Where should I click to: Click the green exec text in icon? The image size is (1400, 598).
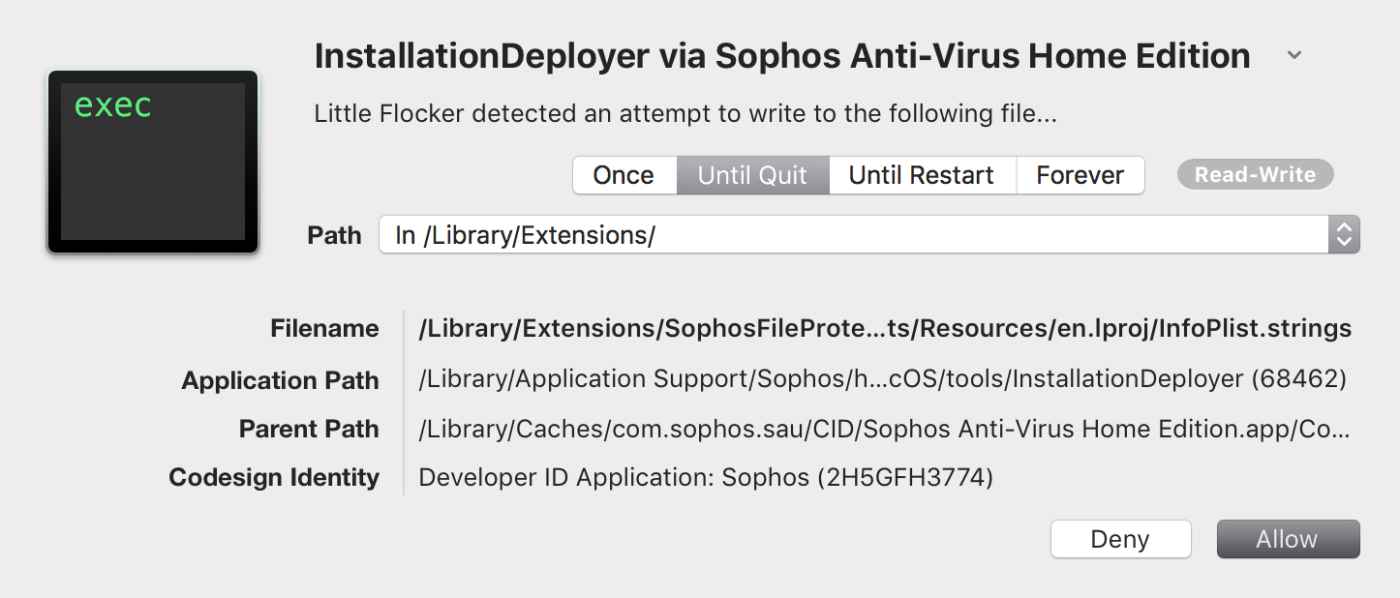tap(113, 105)
